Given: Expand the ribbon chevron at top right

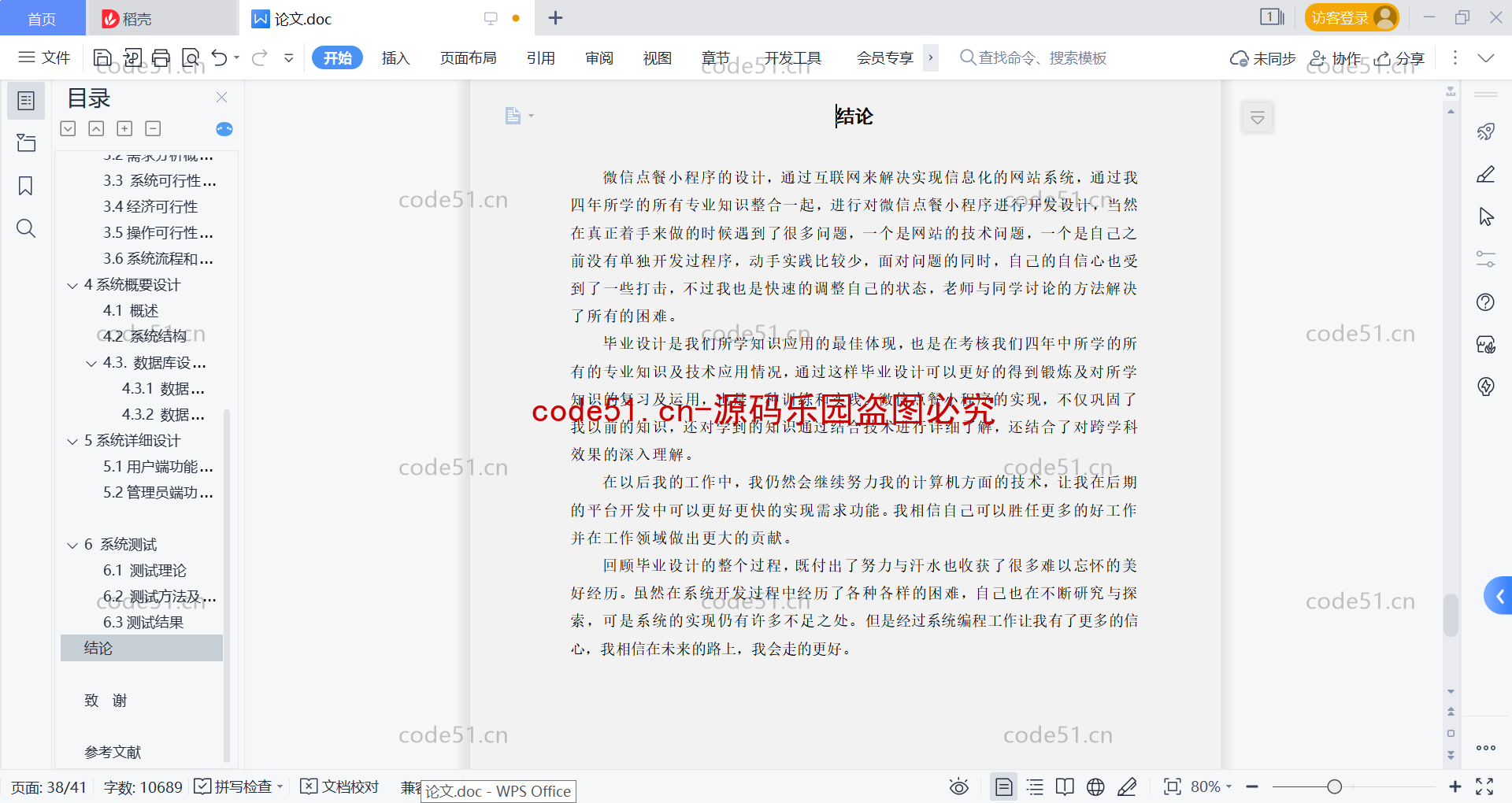Looking at the screenshot, I should (1486, 57).
